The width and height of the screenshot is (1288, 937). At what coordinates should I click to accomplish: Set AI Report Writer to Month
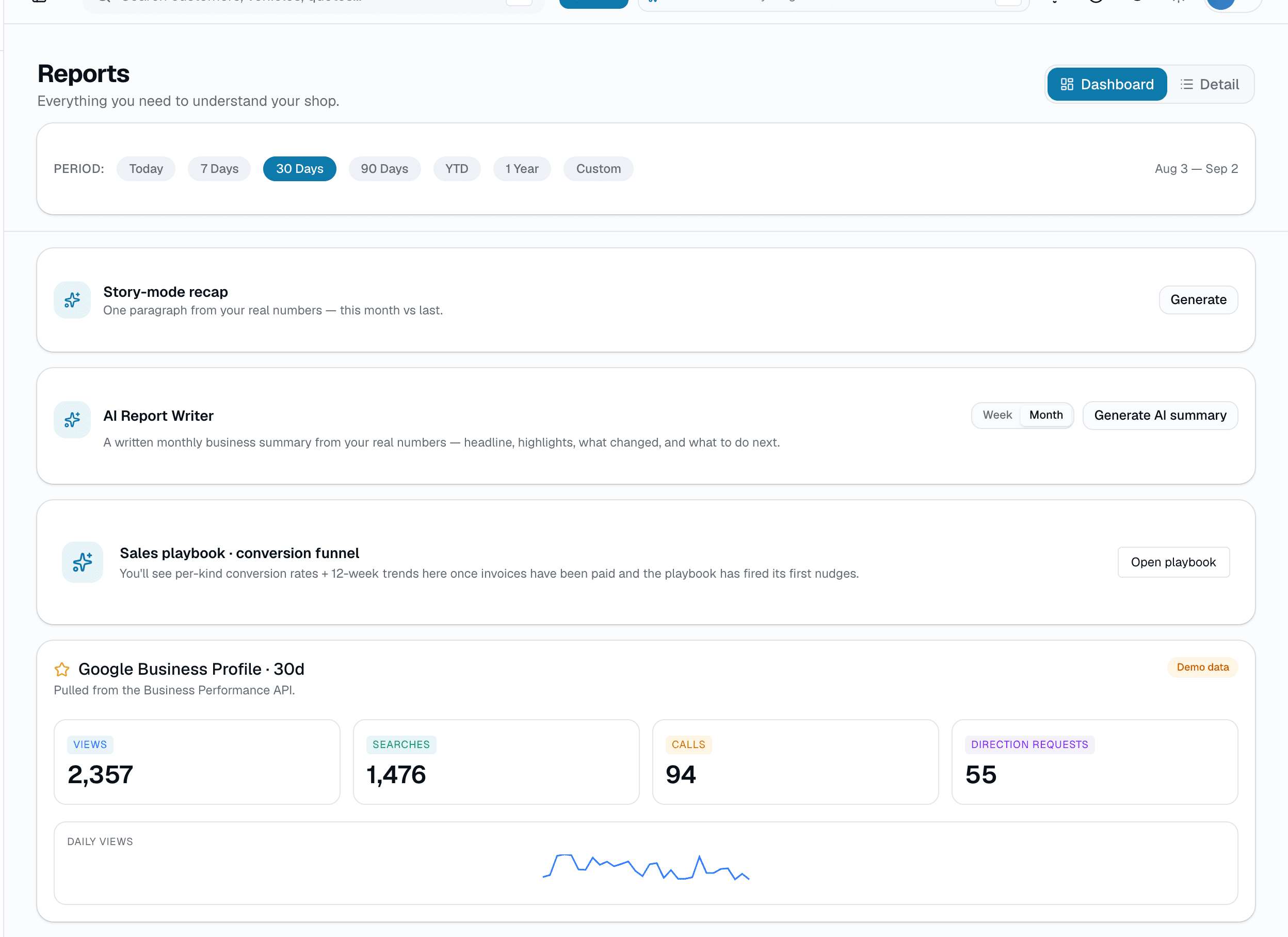click(x=1046, y=416)
